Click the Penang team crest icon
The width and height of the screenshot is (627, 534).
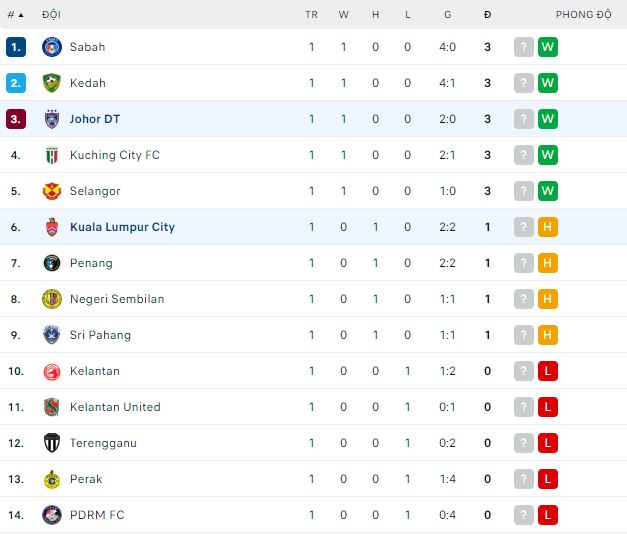click(x=52, y=263)
